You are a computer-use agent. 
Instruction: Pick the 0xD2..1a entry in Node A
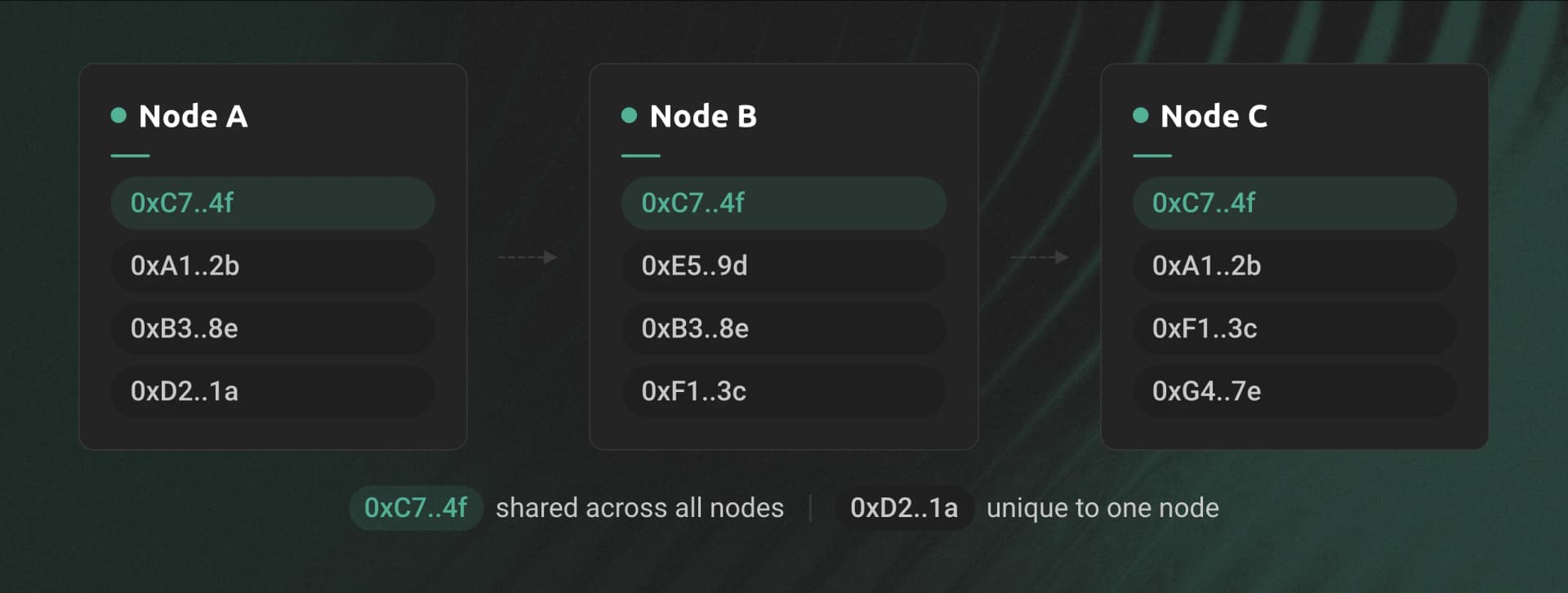click(x=272, y=391)
